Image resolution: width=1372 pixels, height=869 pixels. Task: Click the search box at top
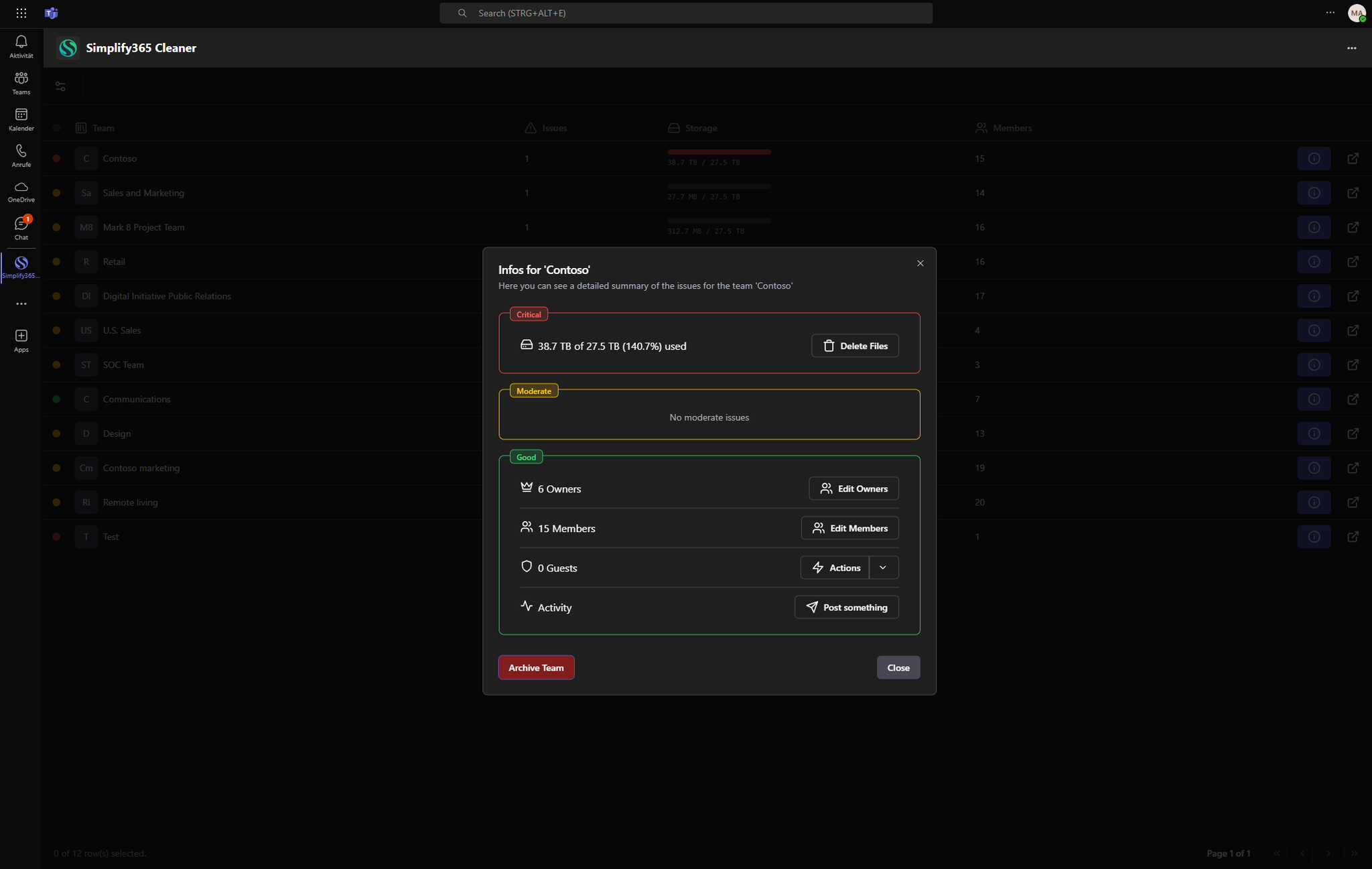[x=685, y=13]
